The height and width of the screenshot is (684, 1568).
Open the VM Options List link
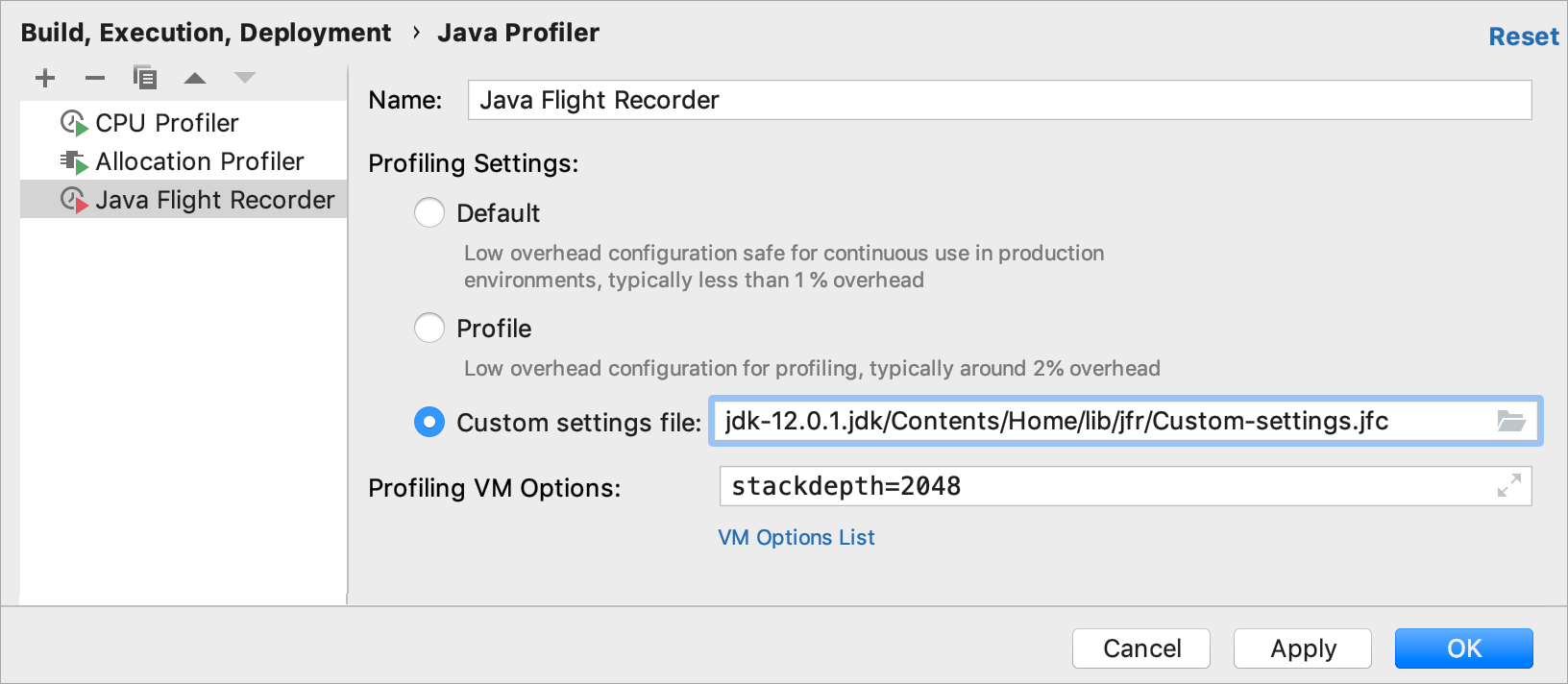(x=796, y=538)
